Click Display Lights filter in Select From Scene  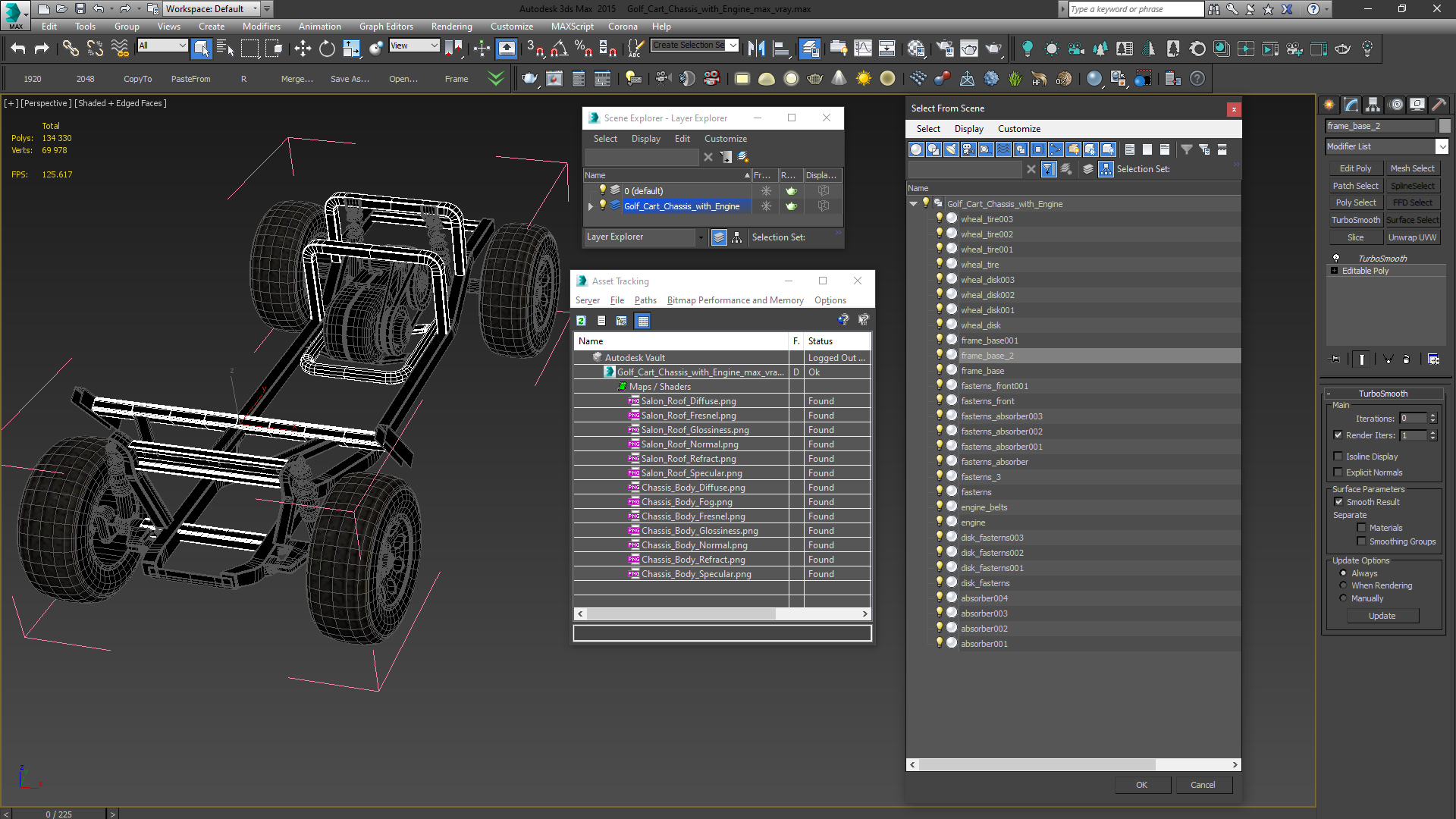(951, 149)
